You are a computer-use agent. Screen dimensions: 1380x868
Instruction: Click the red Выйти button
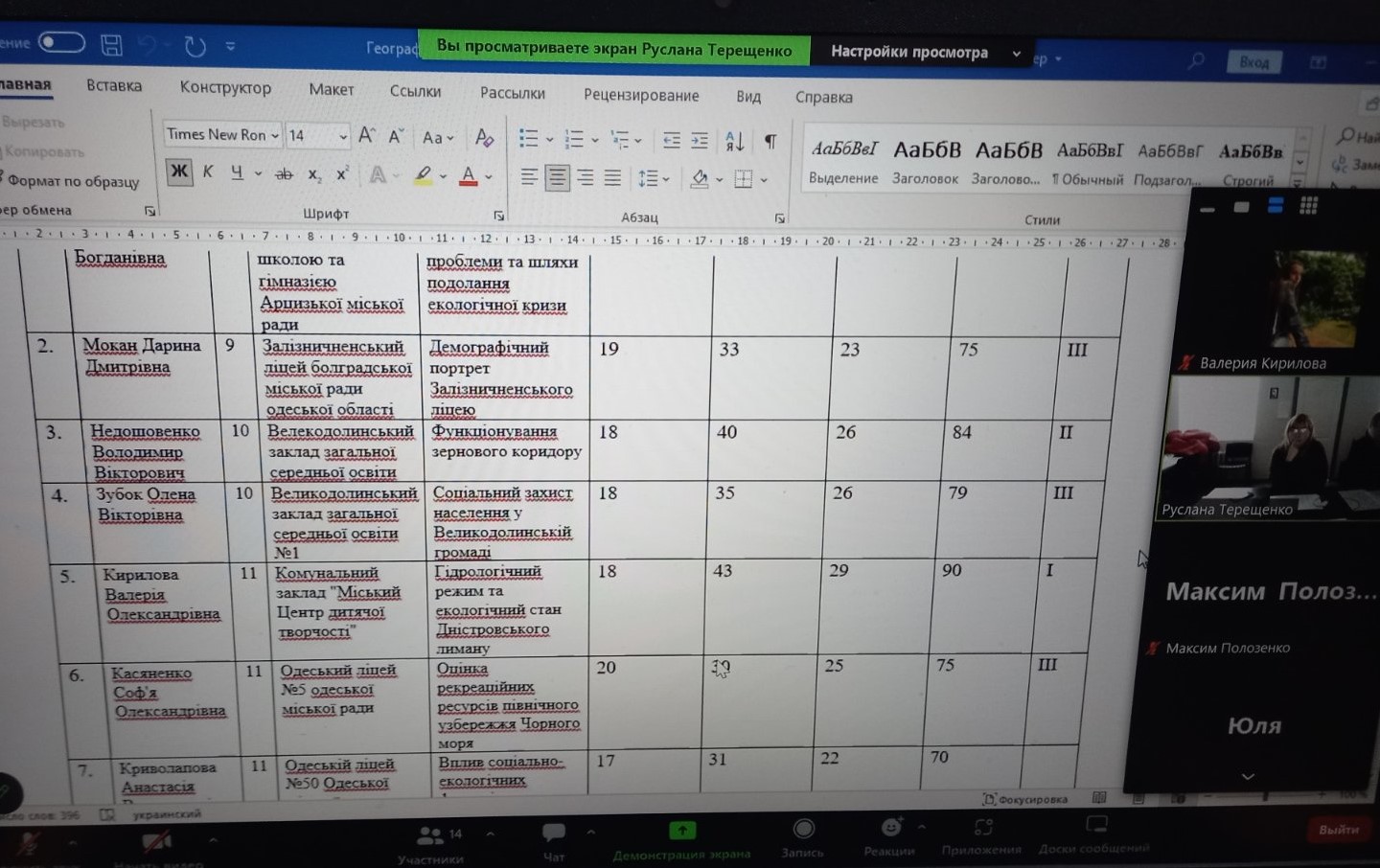click(x=1338, y=829)
